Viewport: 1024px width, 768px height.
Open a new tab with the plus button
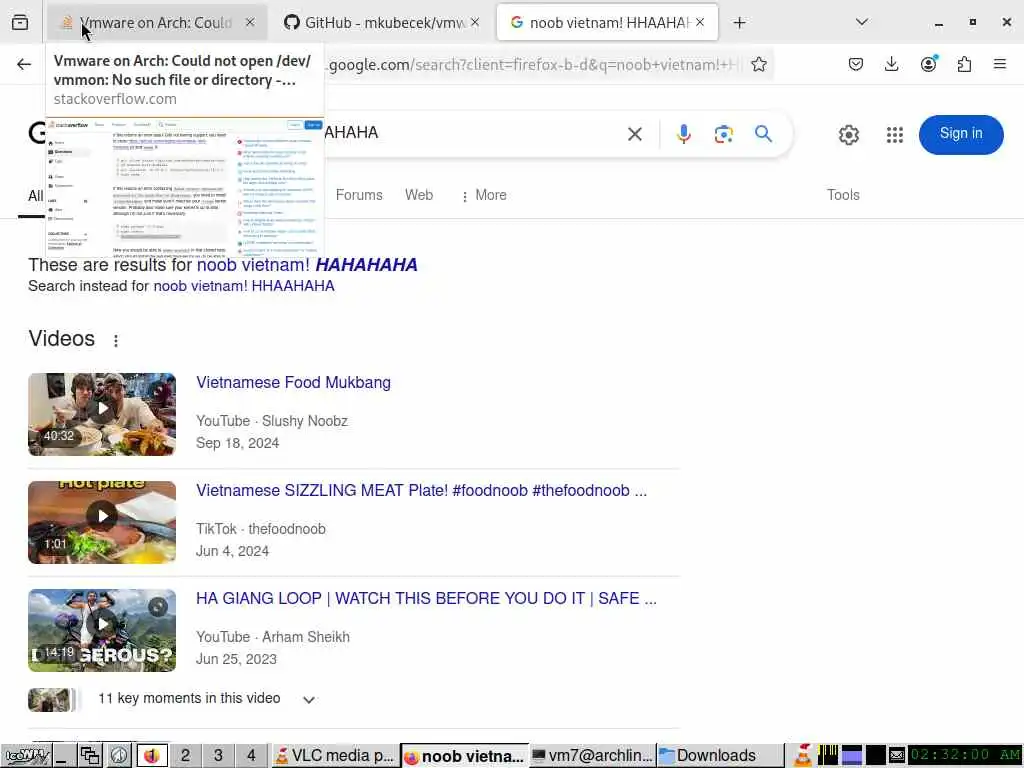739,23
